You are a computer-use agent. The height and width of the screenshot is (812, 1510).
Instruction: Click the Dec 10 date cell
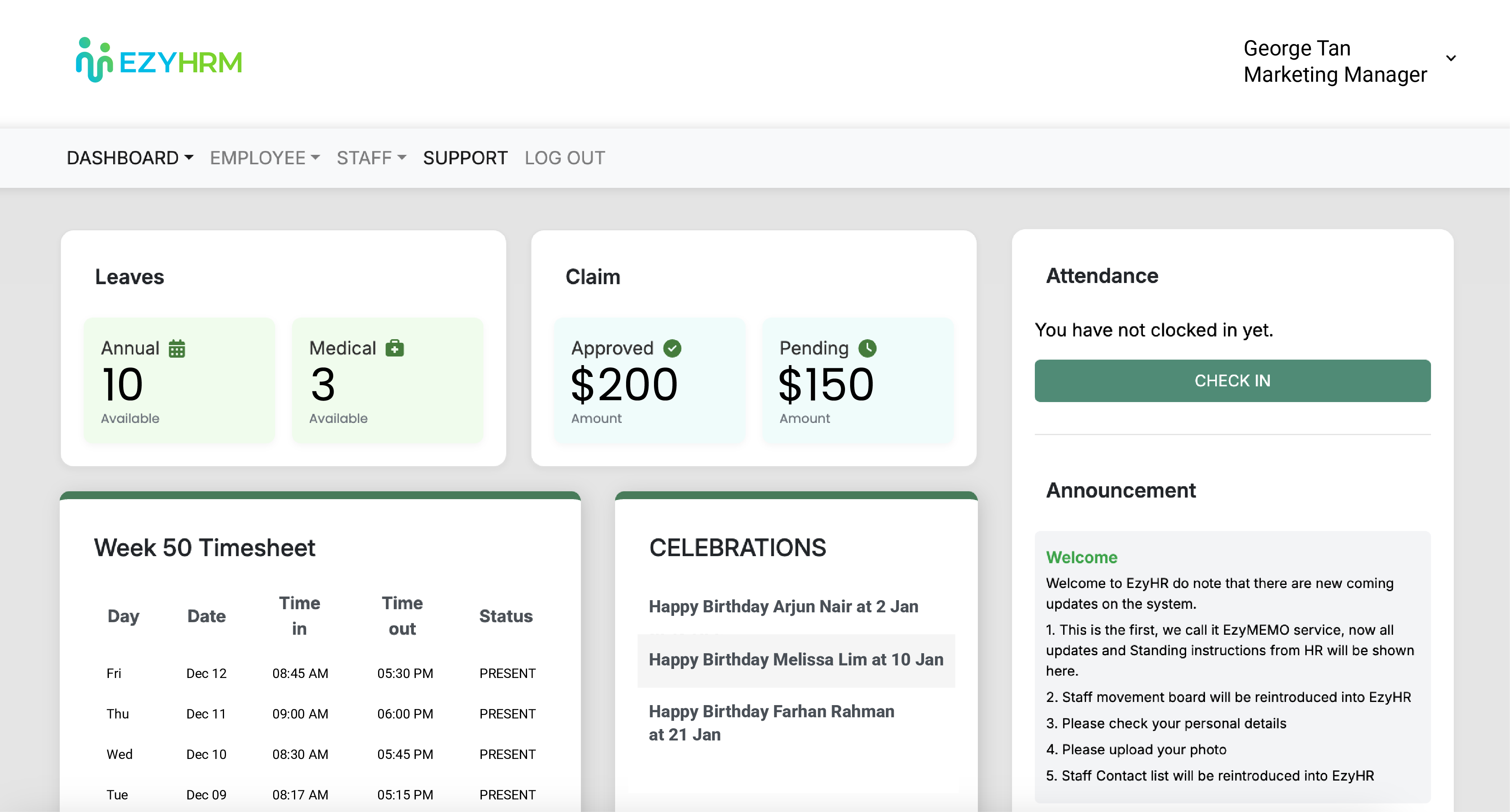click(206, 755)
